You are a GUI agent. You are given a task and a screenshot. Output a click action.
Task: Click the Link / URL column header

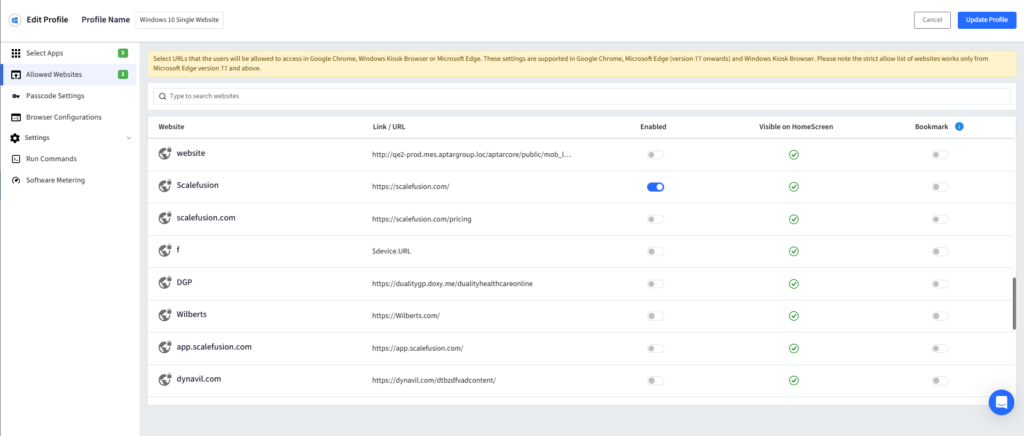(x=389, y=127)
